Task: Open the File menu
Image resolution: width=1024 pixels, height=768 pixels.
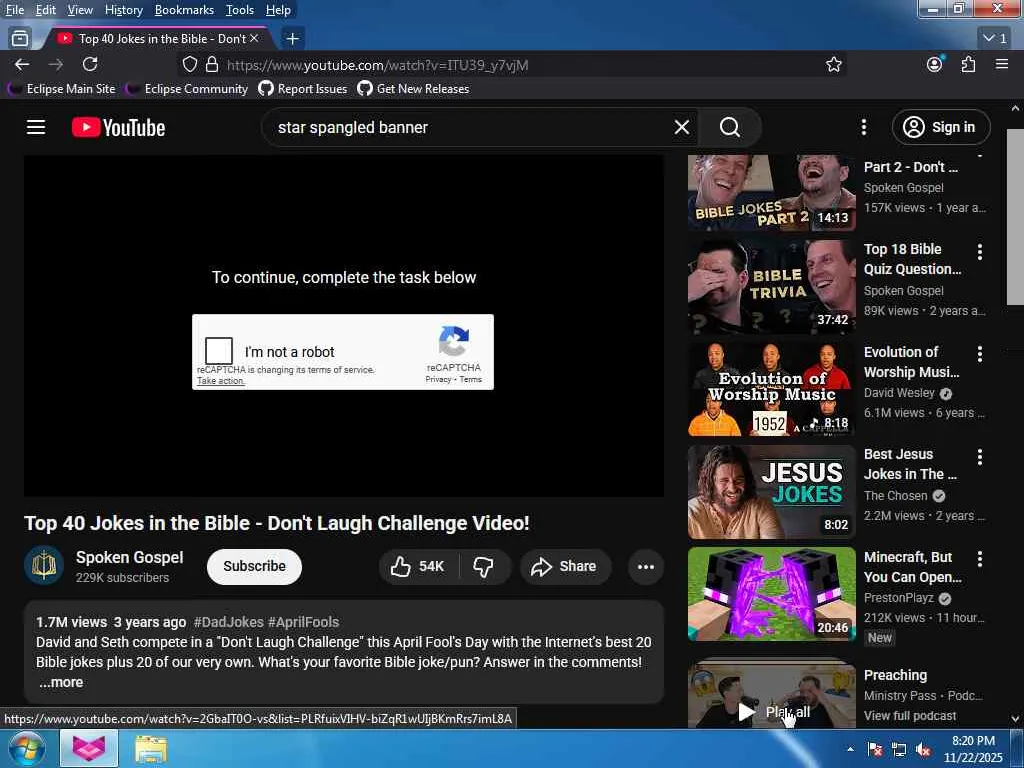Action: [14, 10]
